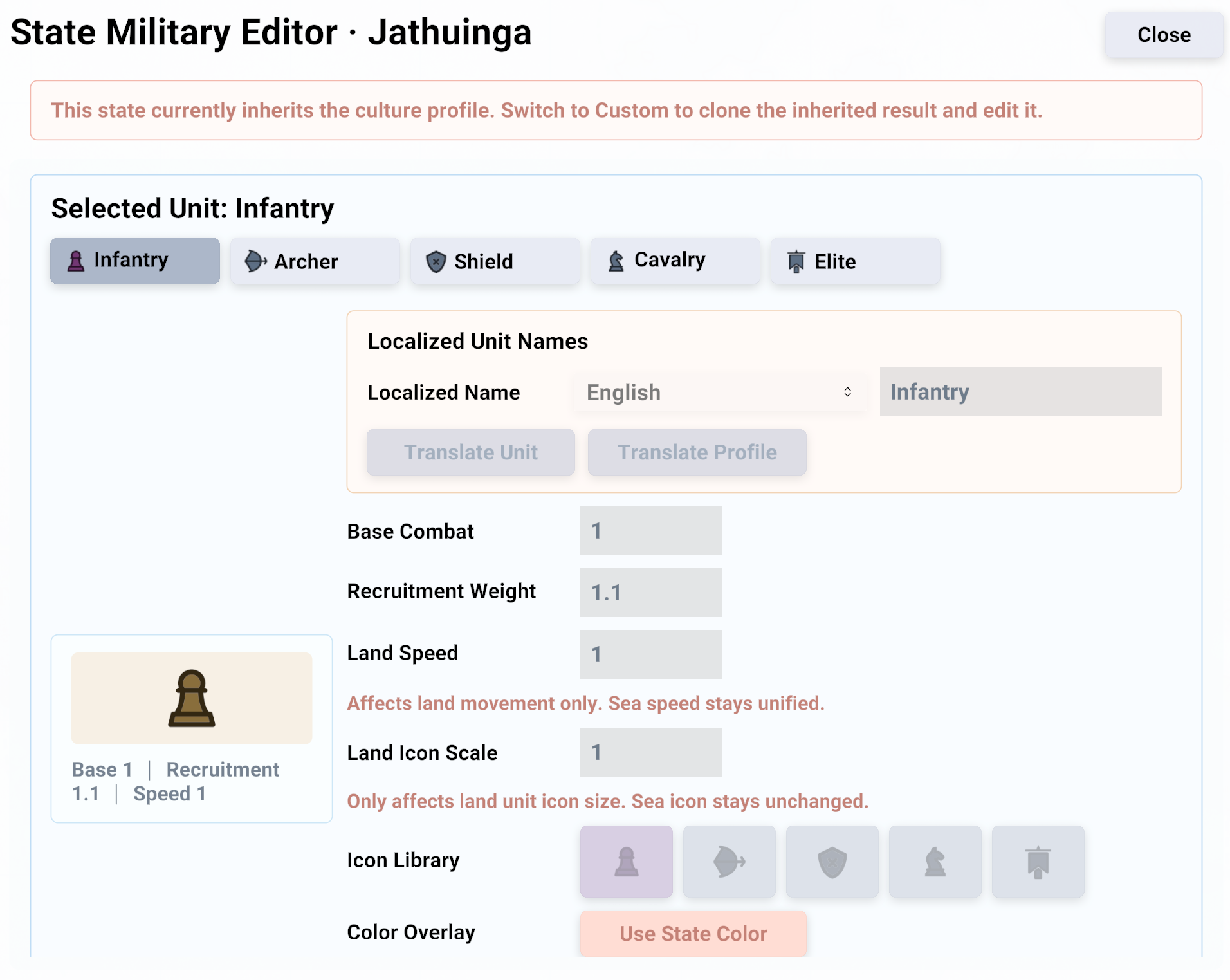Click the infantry pawn preview image
1230x980 pixels.
pos(191,698)
